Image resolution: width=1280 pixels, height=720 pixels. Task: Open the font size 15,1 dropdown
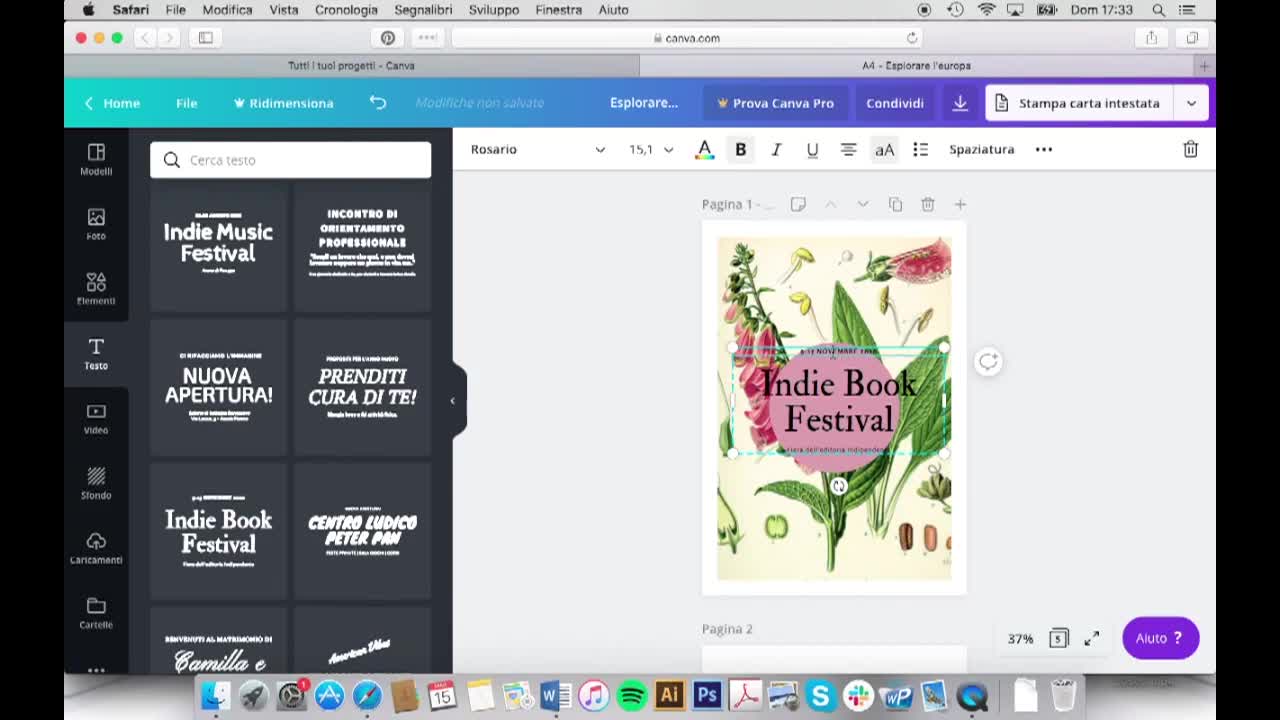[651, 149]
